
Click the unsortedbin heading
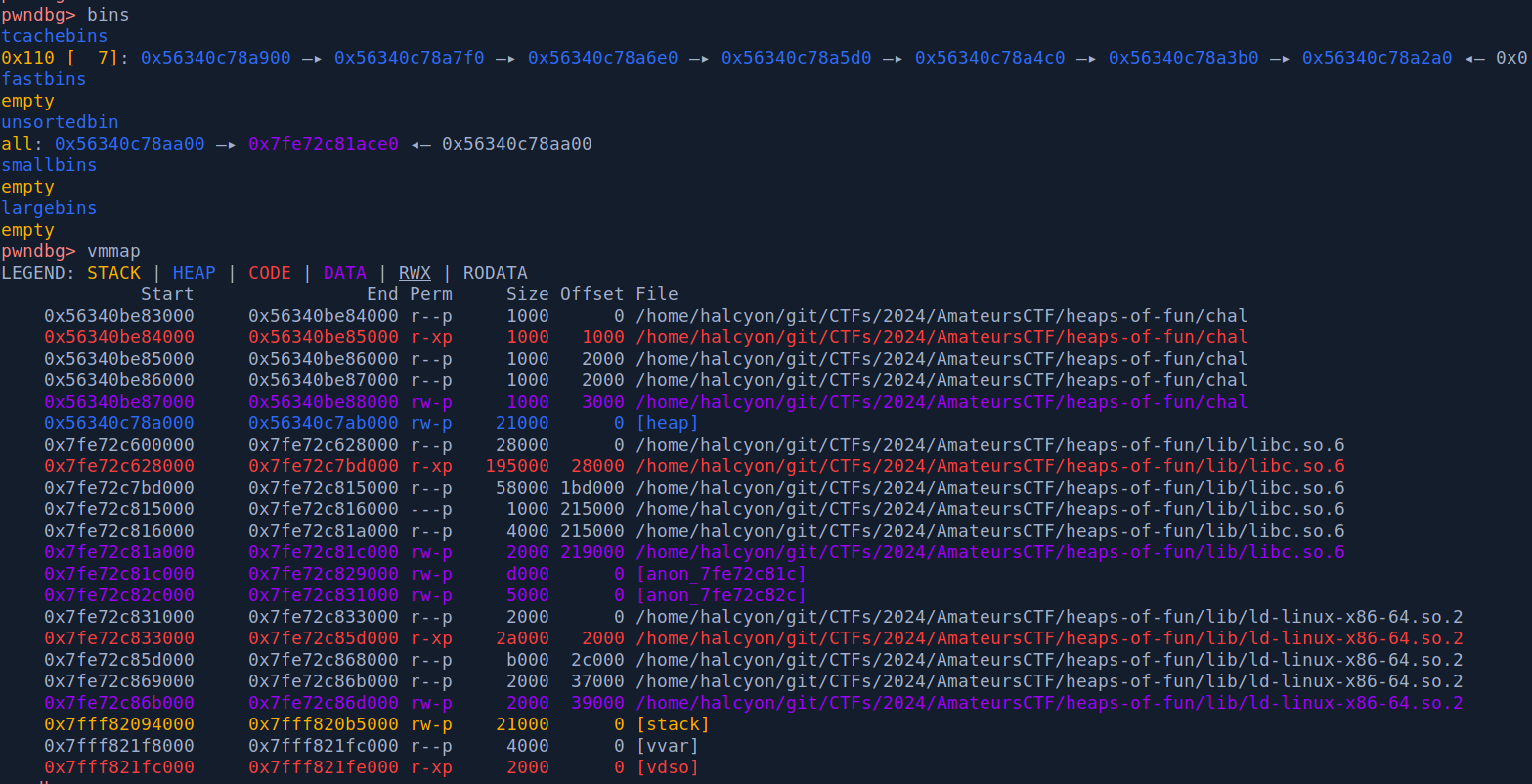[x=60, y=122]
